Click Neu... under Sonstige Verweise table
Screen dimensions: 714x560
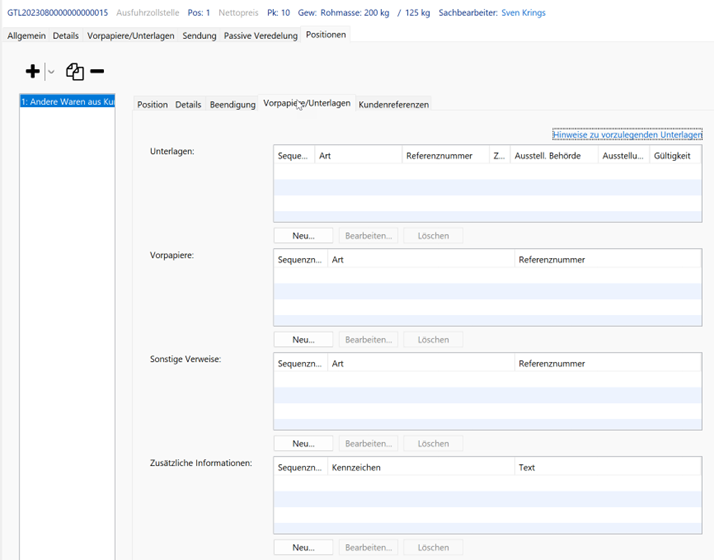click(303, 444)
